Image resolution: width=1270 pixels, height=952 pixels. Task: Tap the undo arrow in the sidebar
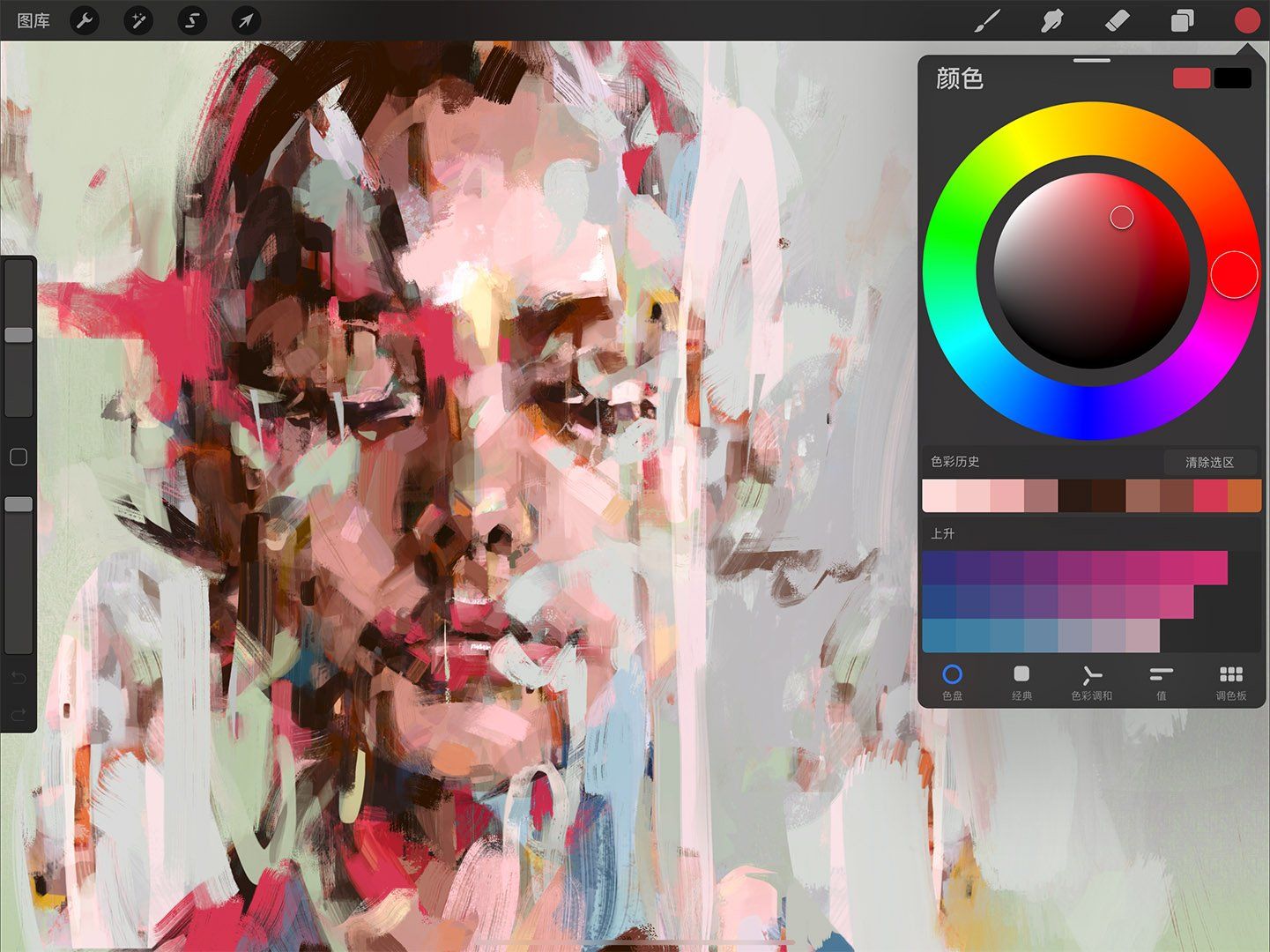[x=18, y=674]
